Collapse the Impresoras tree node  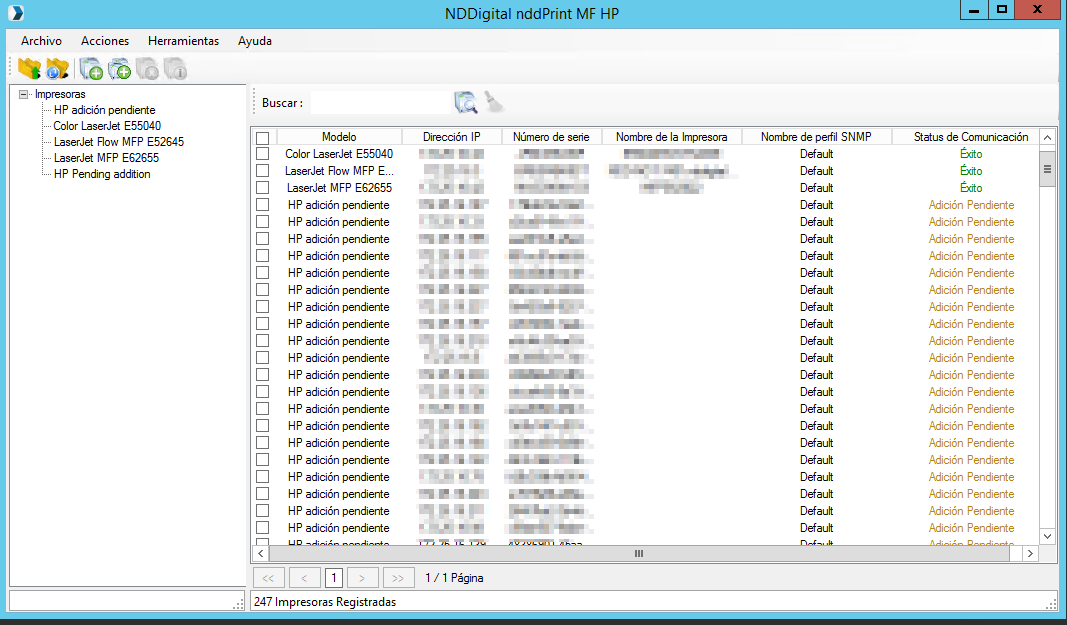click(23, 94)
